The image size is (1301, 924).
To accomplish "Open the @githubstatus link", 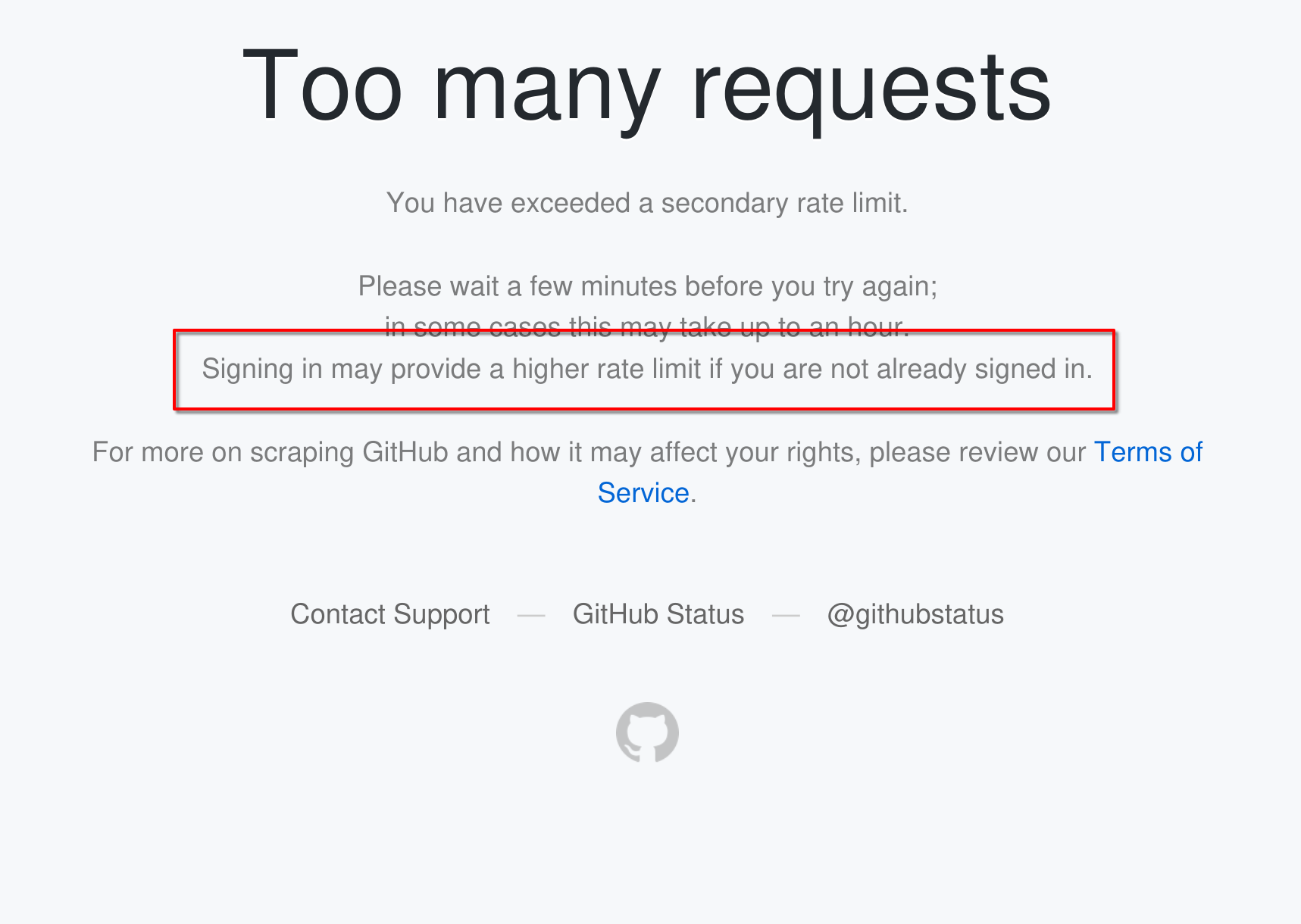I will (x=915, y=614).
